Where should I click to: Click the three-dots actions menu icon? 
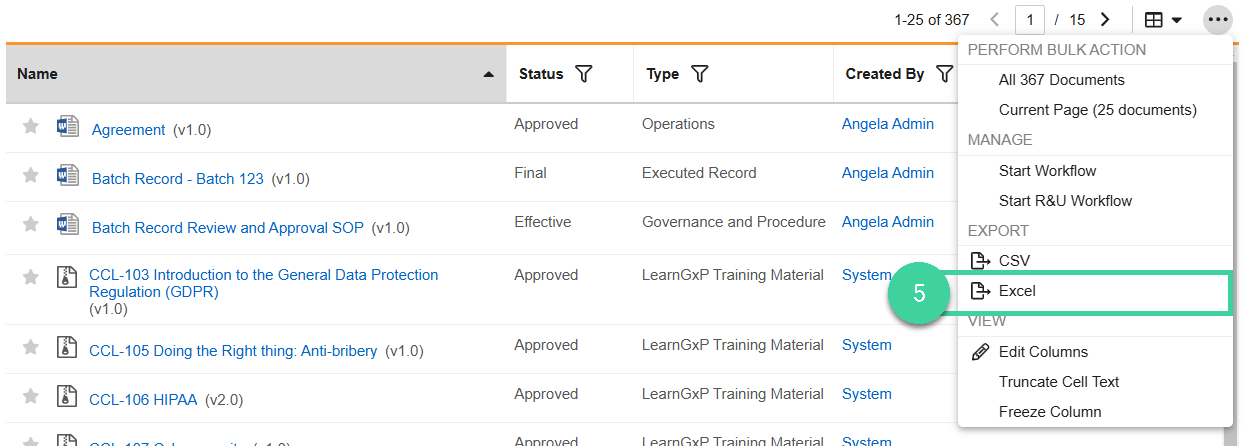click(1217, 19)
